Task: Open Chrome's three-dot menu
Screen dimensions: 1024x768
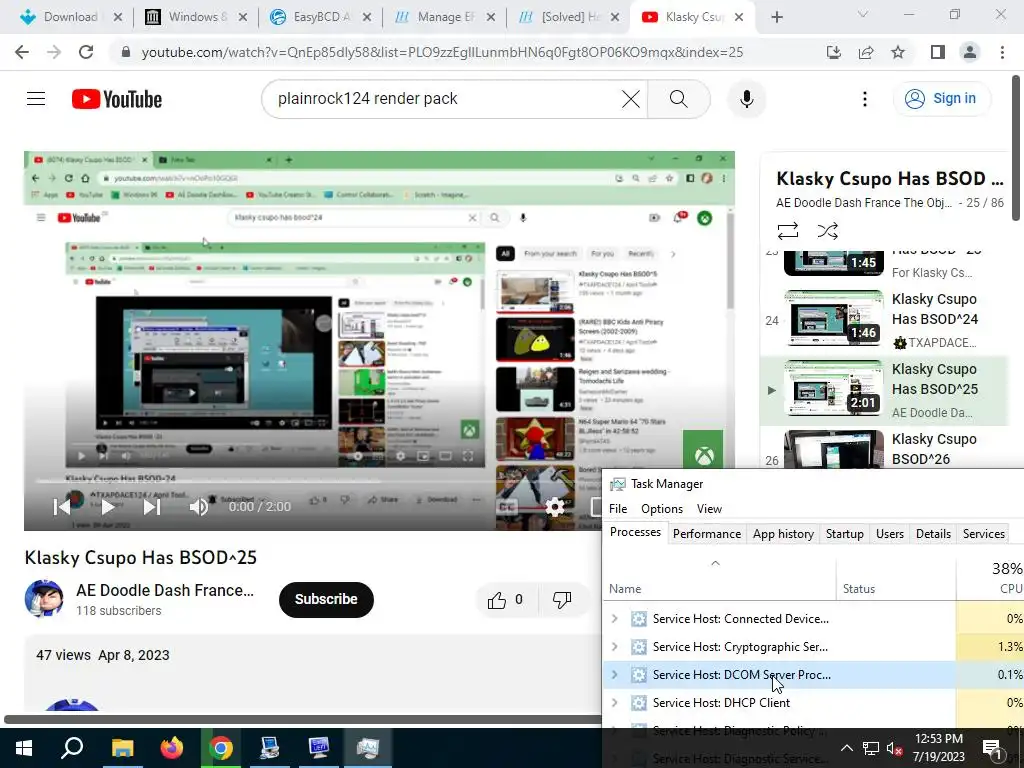Action: 1002,52
